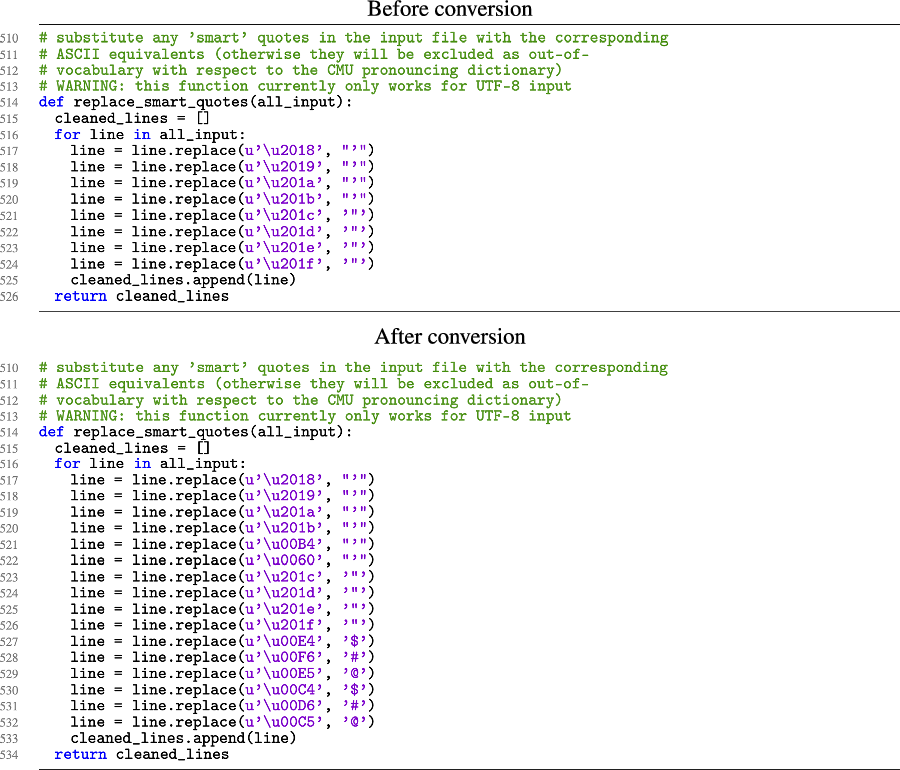Click line number 527 in the gutter
Image resolution: width=900 pixels, height=770 pixels.
tap(12, 641)
